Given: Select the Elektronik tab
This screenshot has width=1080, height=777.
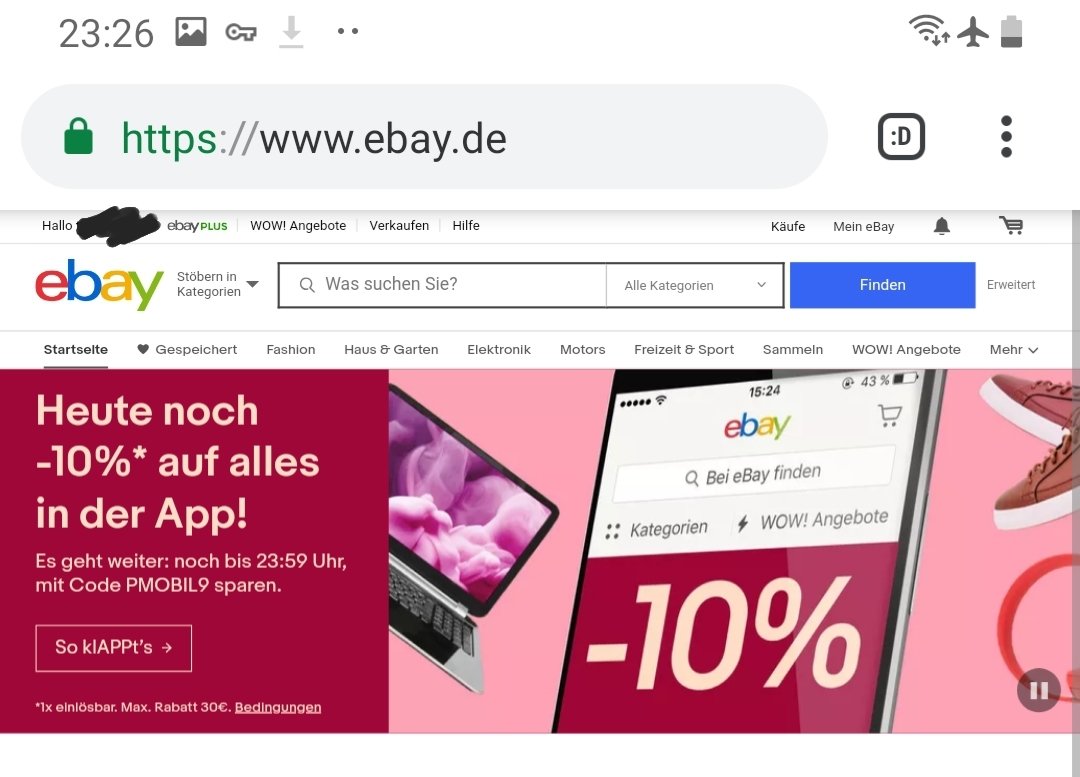Looking at the screenshot, I should (499, 349).
